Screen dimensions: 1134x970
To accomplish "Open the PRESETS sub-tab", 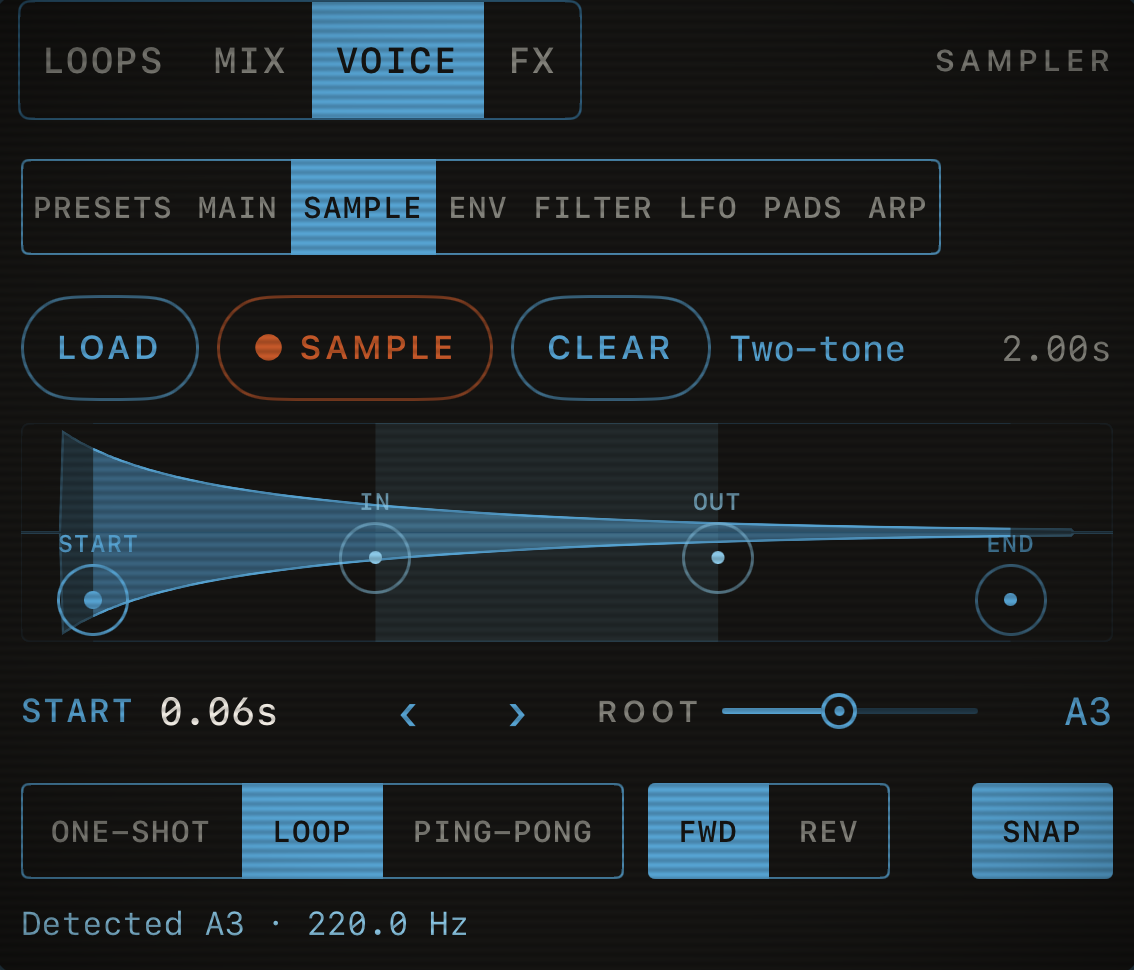I will pyautogui.click(x=103, y=208).
